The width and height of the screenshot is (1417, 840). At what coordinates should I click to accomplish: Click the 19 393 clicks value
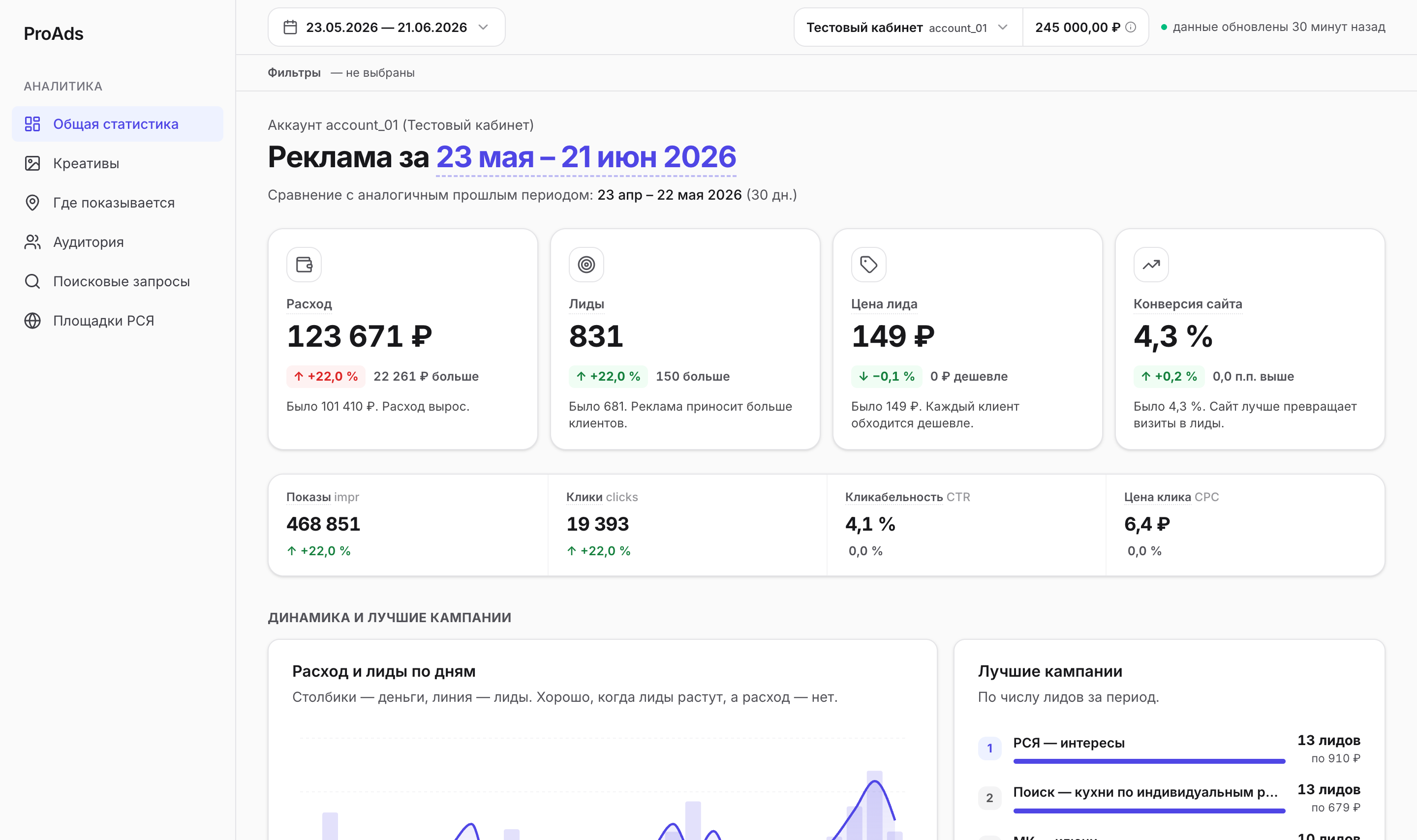coord(598,524)
